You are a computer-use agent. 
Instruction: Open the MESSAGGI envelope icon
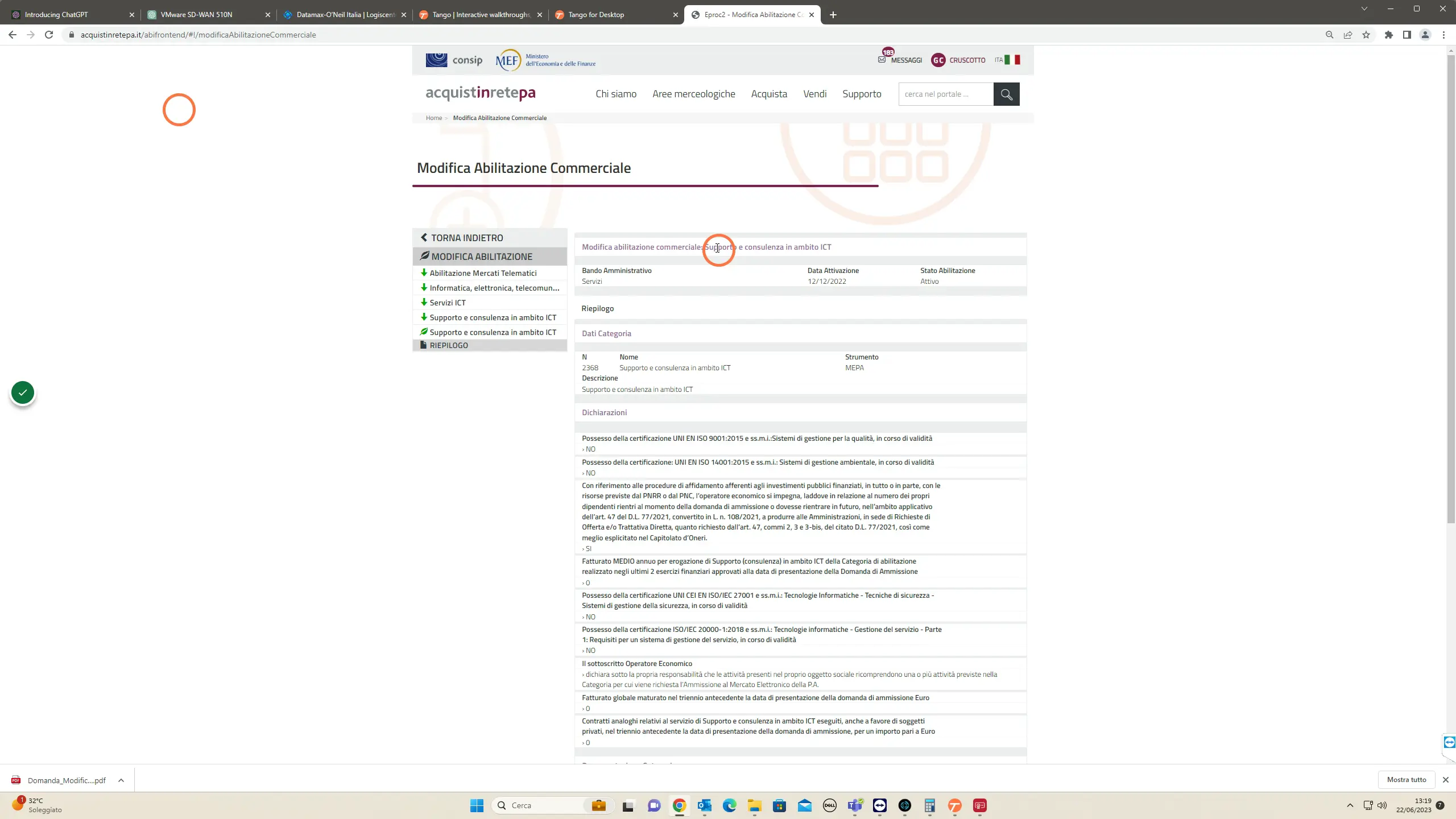[882, 60]
